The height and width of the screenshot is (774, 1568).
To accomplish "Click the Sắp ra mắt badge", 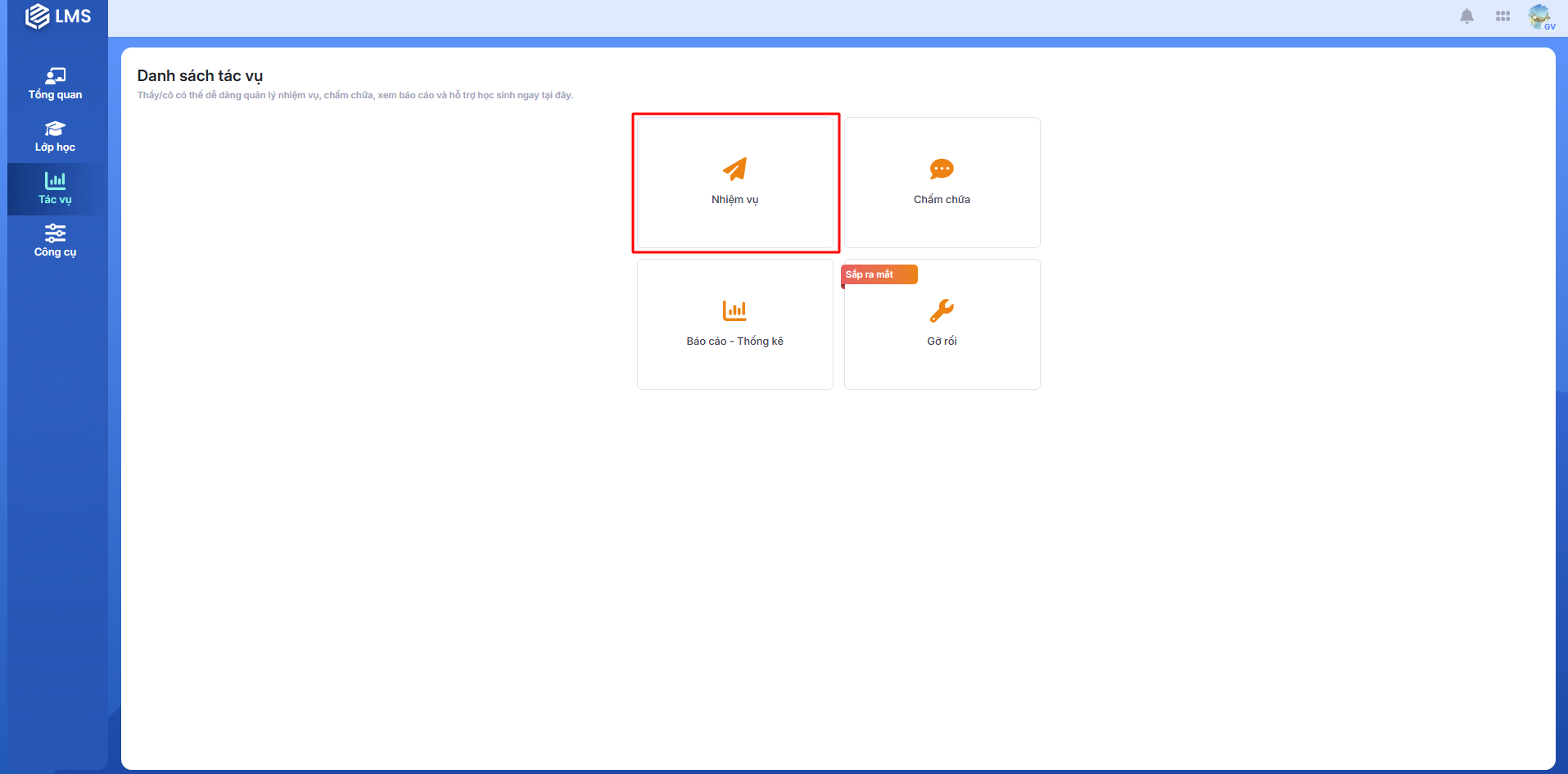I will (x=878, y=274).
